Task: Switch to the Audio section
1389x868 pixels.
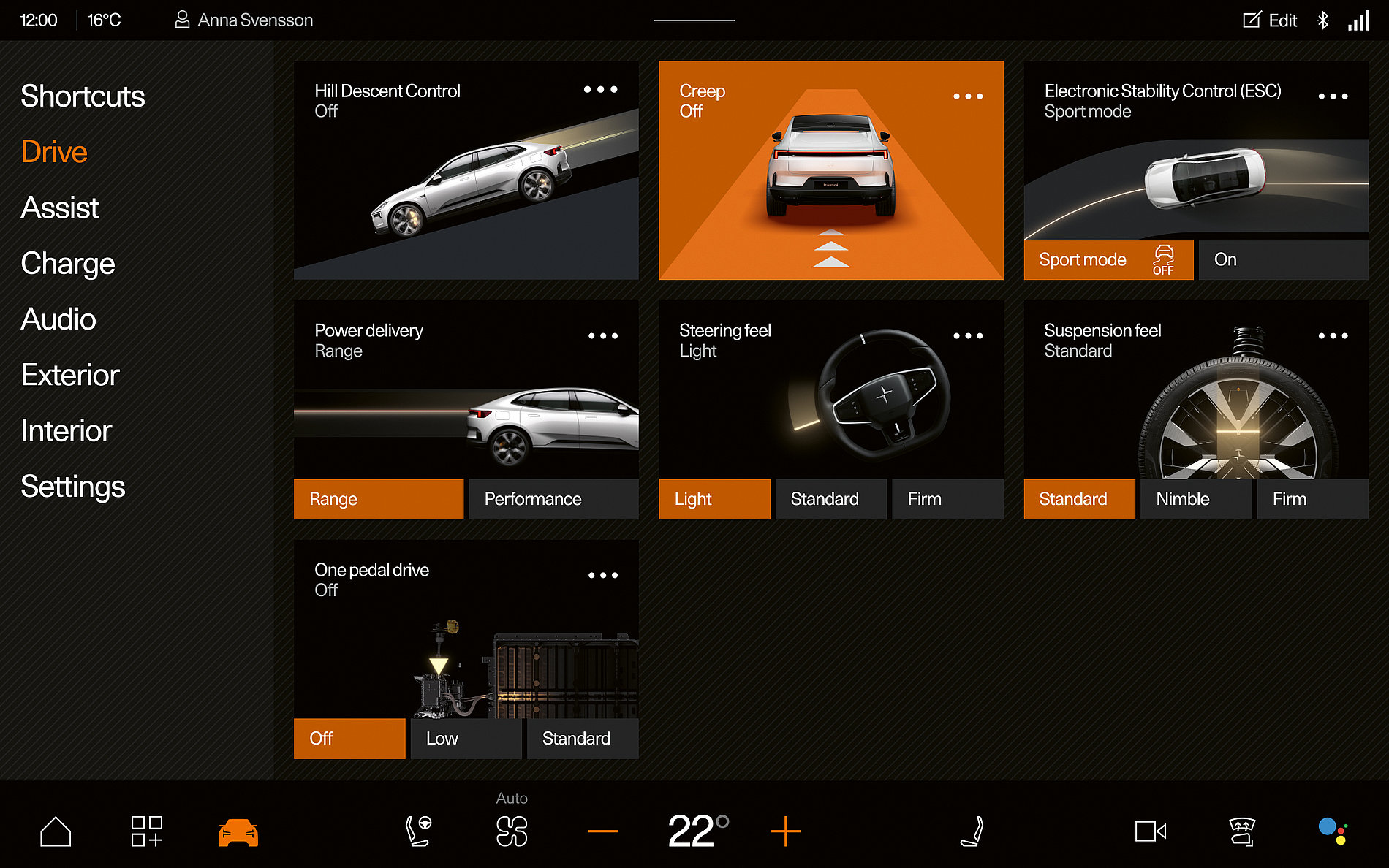Action: coord(58,319)
